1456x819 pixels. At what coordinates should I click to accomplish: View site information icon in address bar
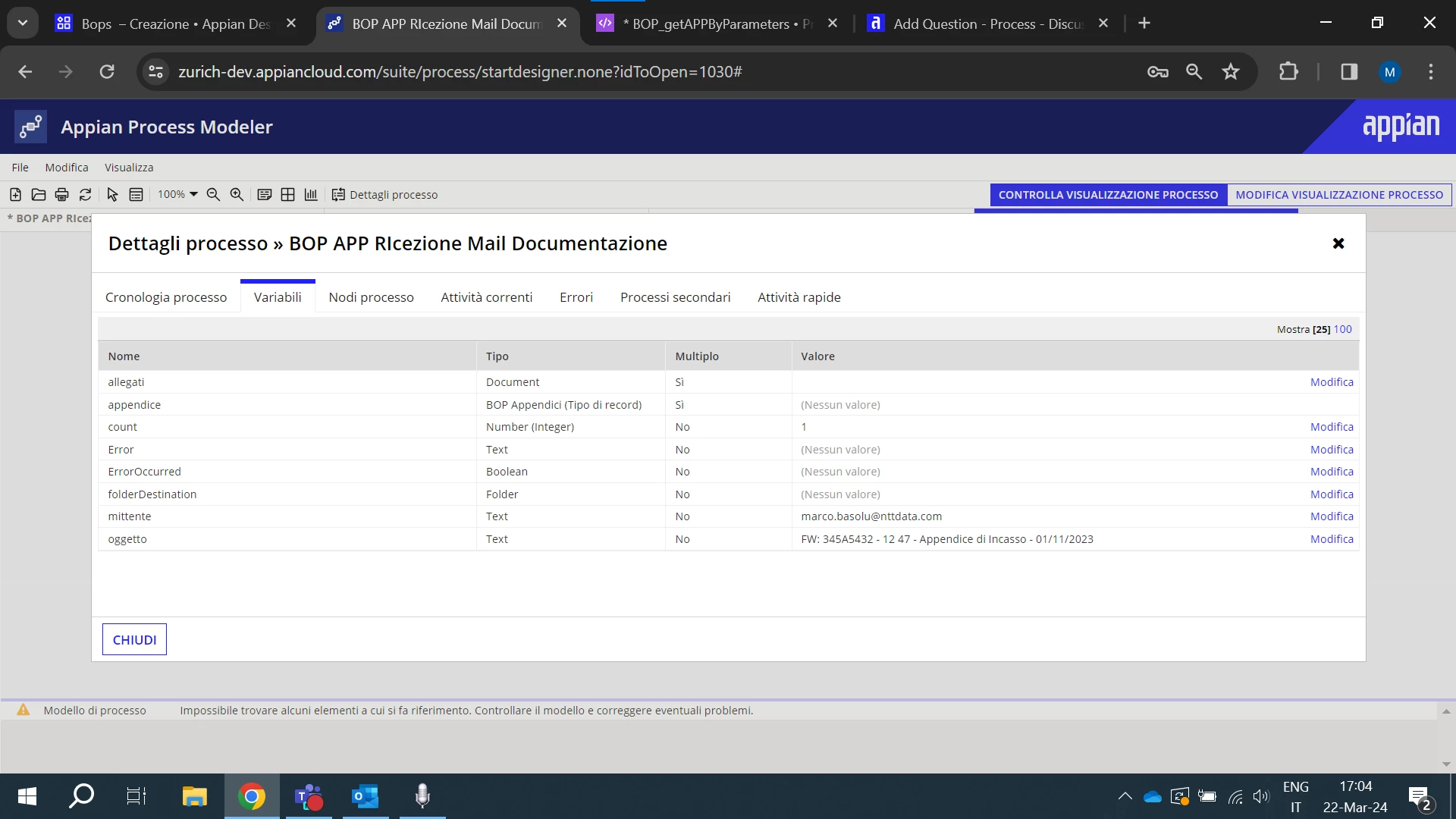[x=156, y=71]
